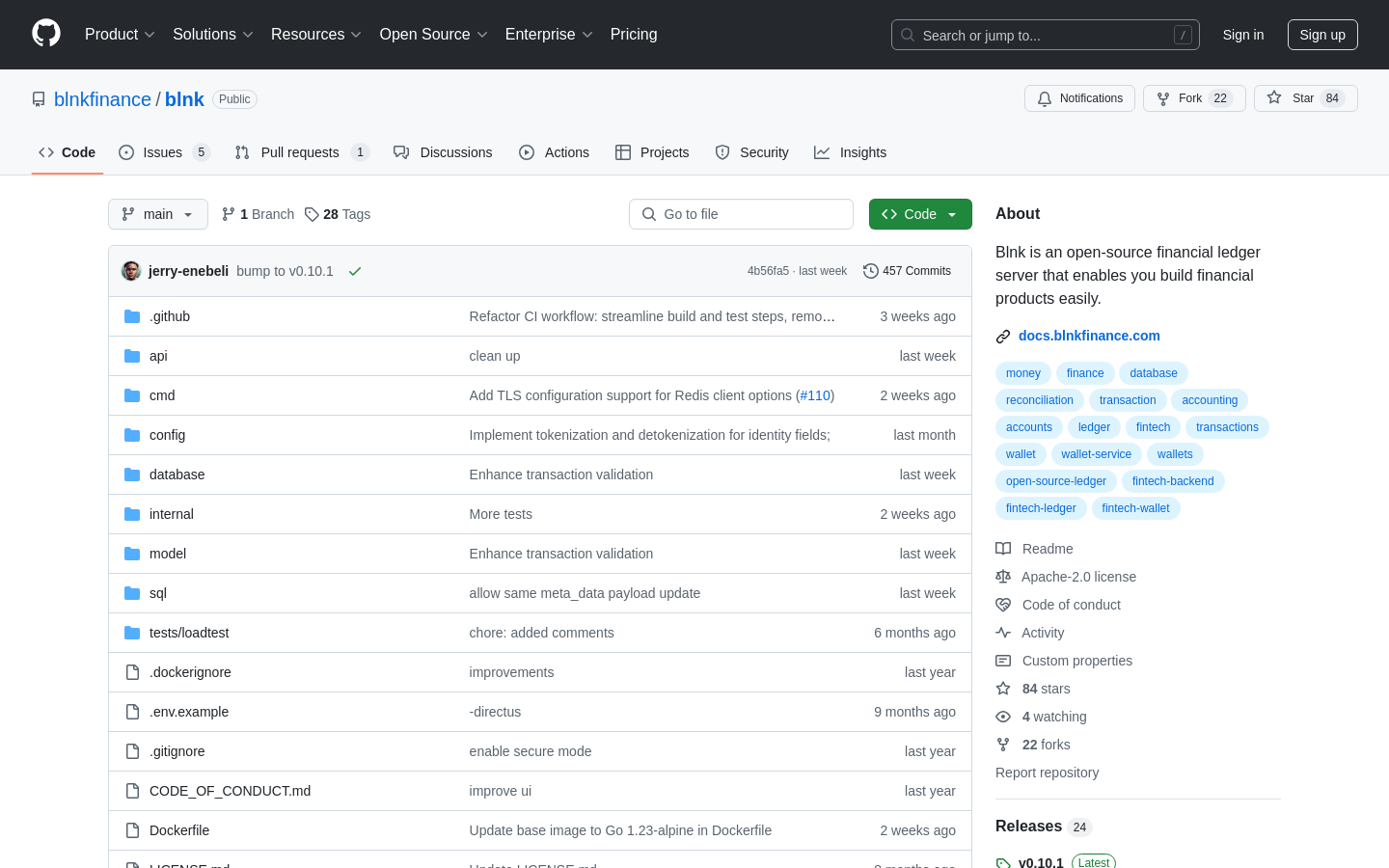This screenshot has height=868, width=1389.
Task: Click the Sign in link
Action: pyautogui.click(x=1243, y=35)
